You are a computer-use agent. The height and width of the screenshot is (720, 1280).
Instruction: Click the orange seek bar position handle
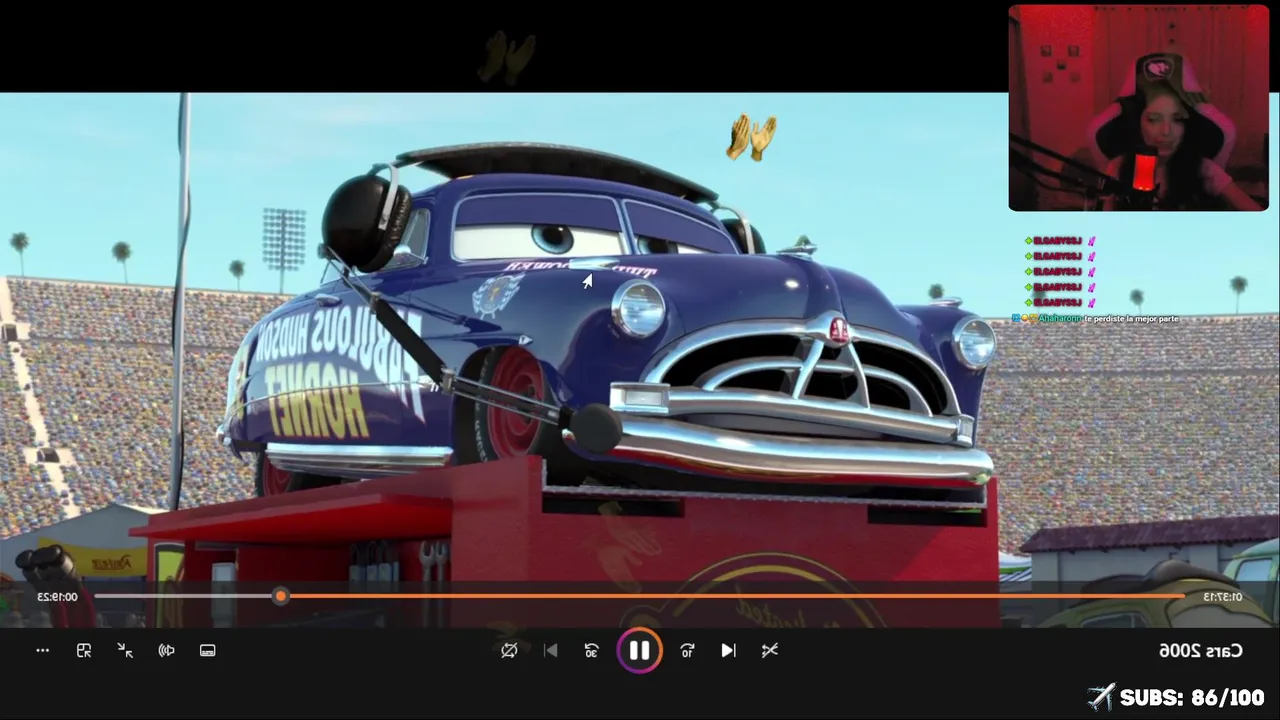(x=281, y=596)
